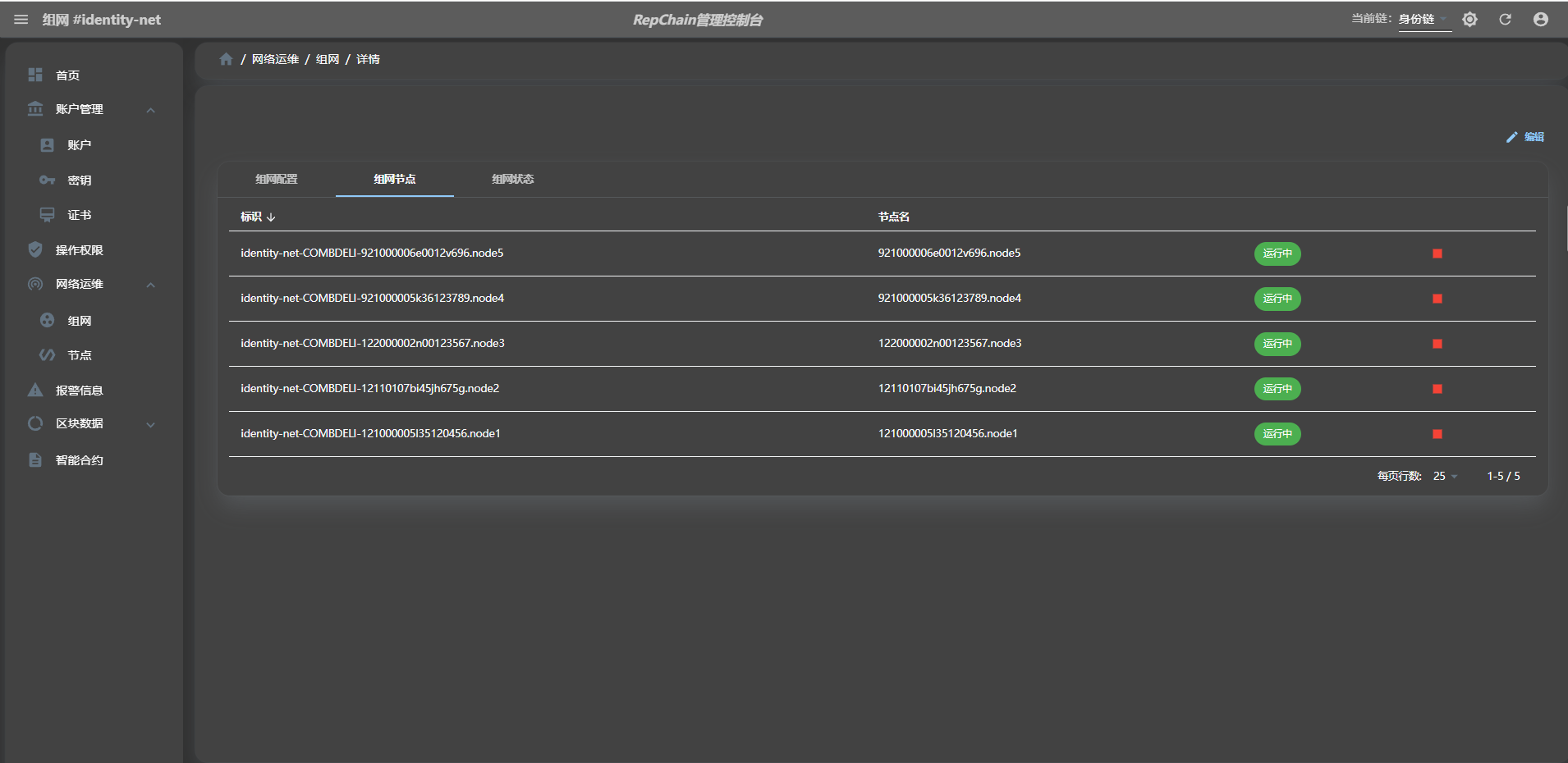Viewport: 1568px width, 763px height.
Task: Click the 1-5 / 5 pagination text
Action: point(1503,476)
